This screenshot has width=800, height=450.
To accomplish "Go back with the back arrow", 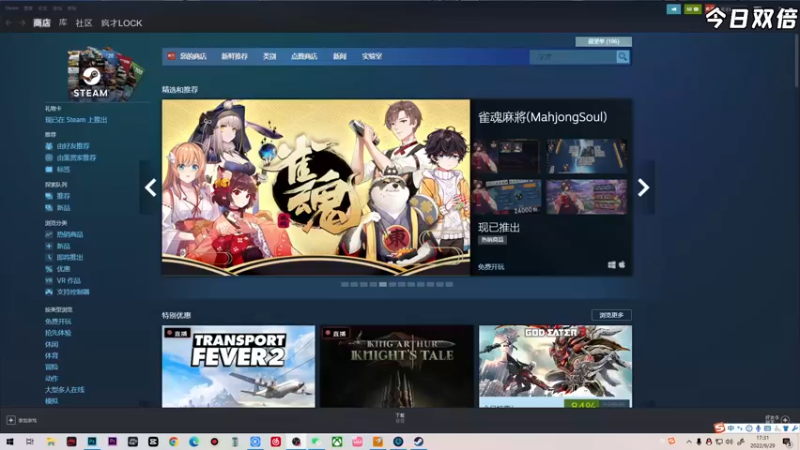I will [x=9, y=23].
